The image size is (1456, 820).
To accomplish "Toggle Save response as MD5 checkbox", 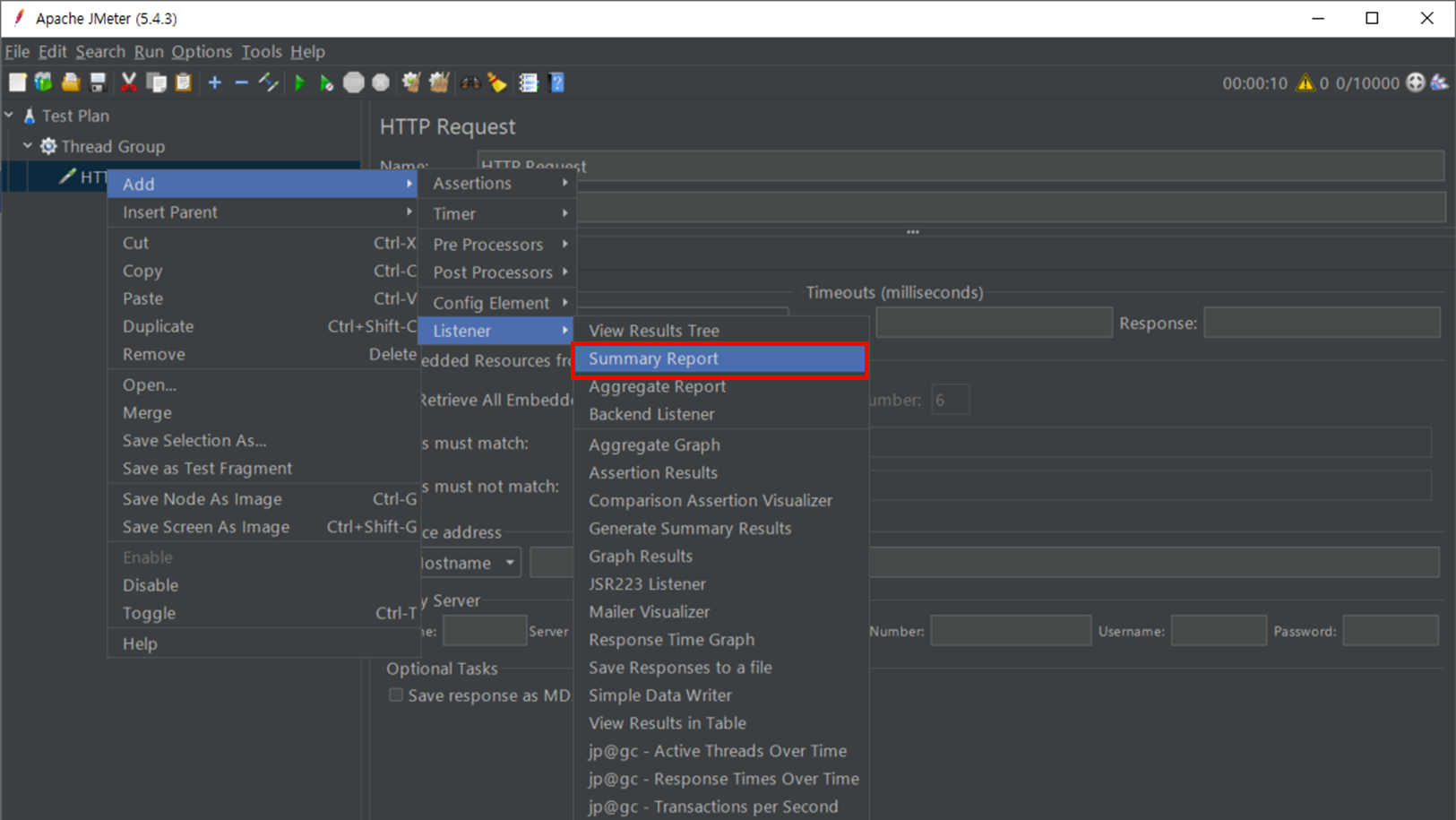I will [395, 695].
